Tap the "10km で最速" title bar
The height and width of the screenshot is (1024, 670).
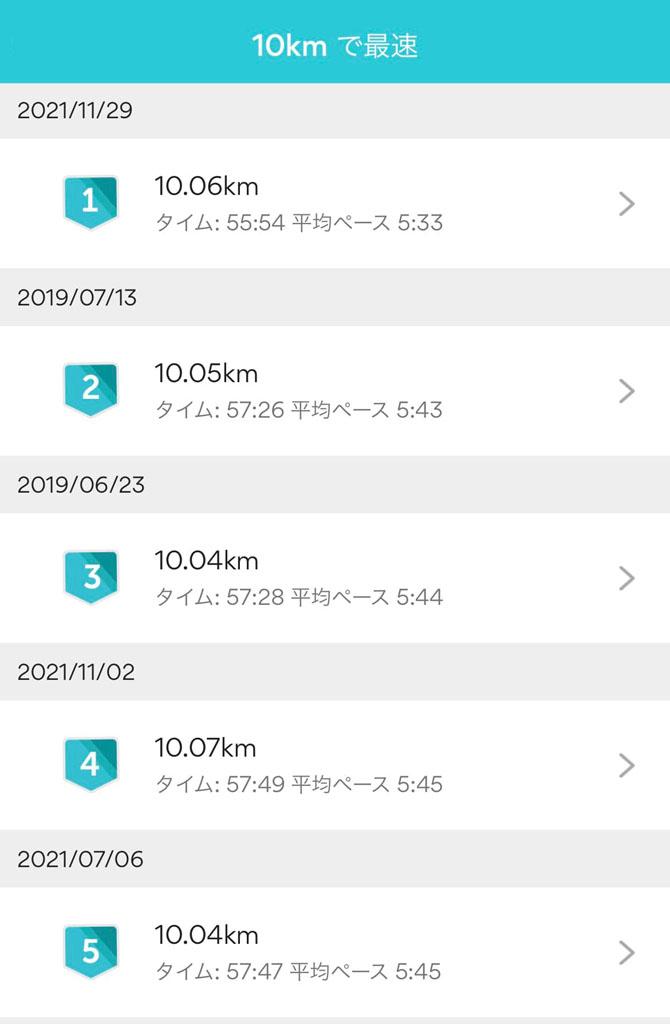[x=335, y=45]
